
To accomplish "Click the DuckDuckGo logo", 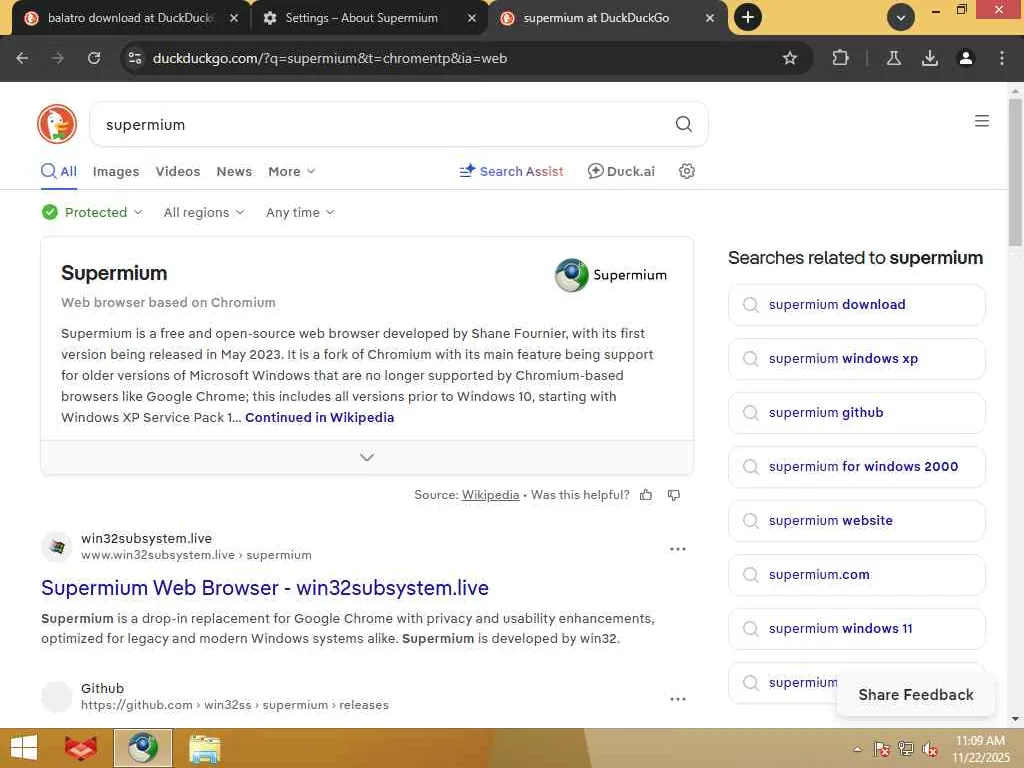I will pyautogui.click(x=57, y=123).
